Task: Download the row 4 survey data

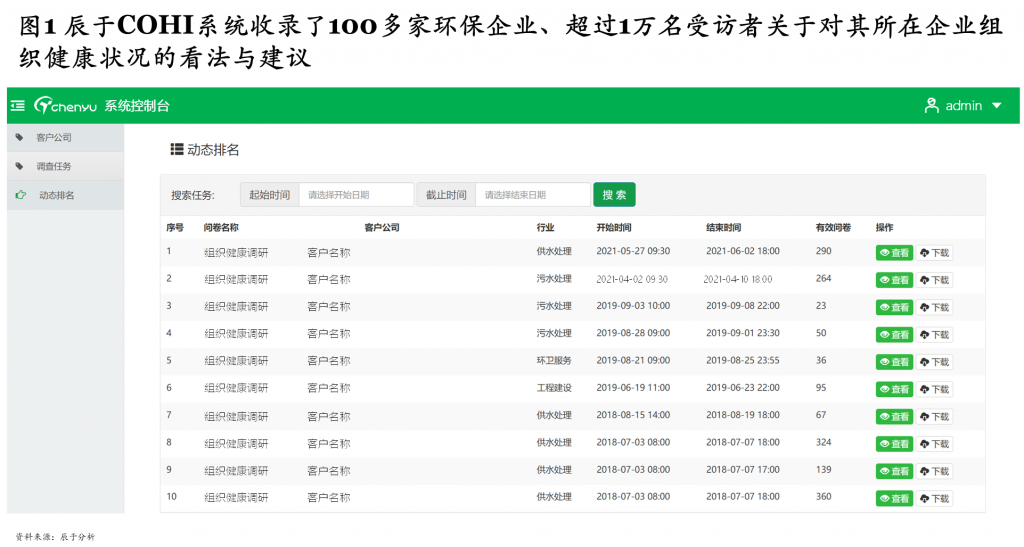Action: [x=935, y=335]
